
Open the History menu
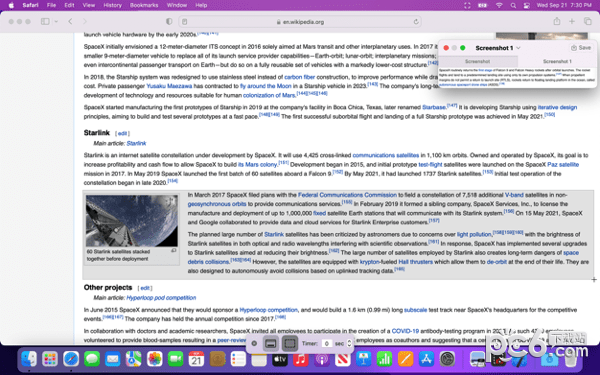coord(112,5)
